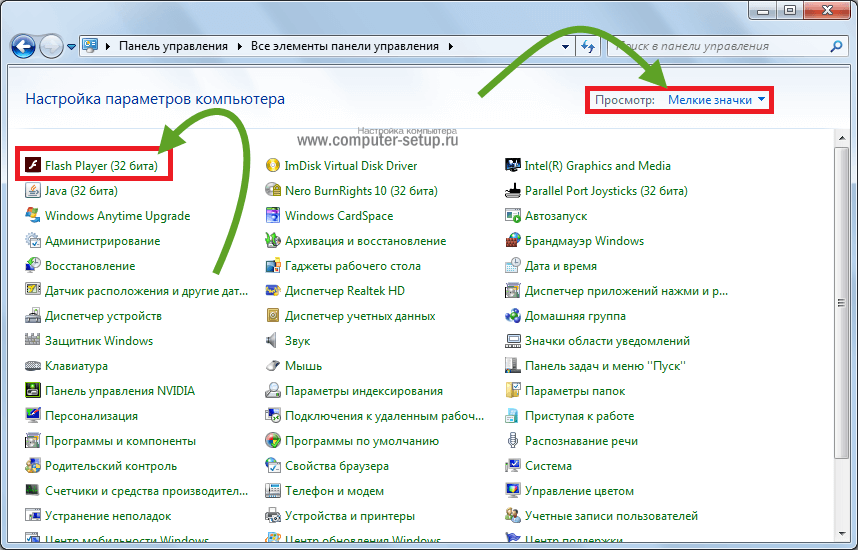Open the Диспетчер устройств link
The width and height of the screenshot is (858, 550).
point(103,316)
